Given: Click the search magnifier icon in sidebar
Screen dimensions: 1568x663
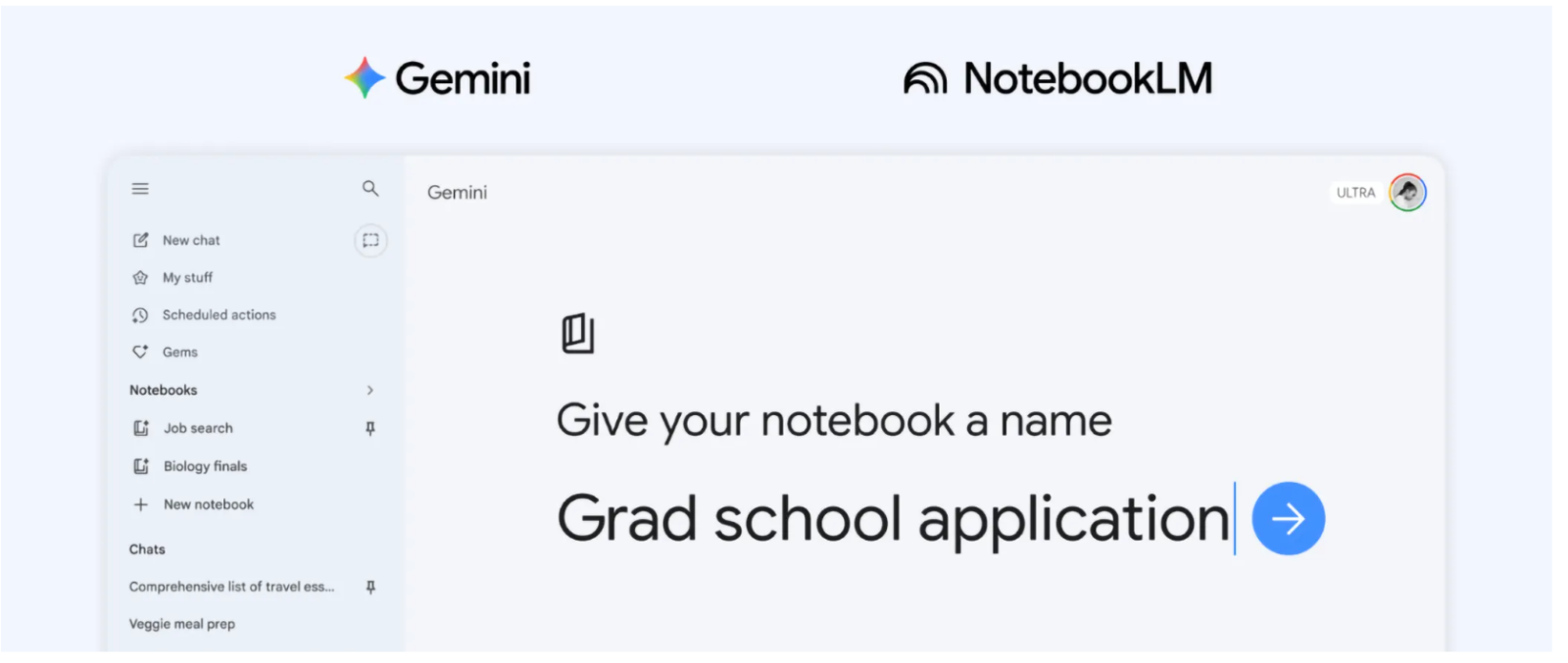Looking at the screenshot, I should coord(370,188).
